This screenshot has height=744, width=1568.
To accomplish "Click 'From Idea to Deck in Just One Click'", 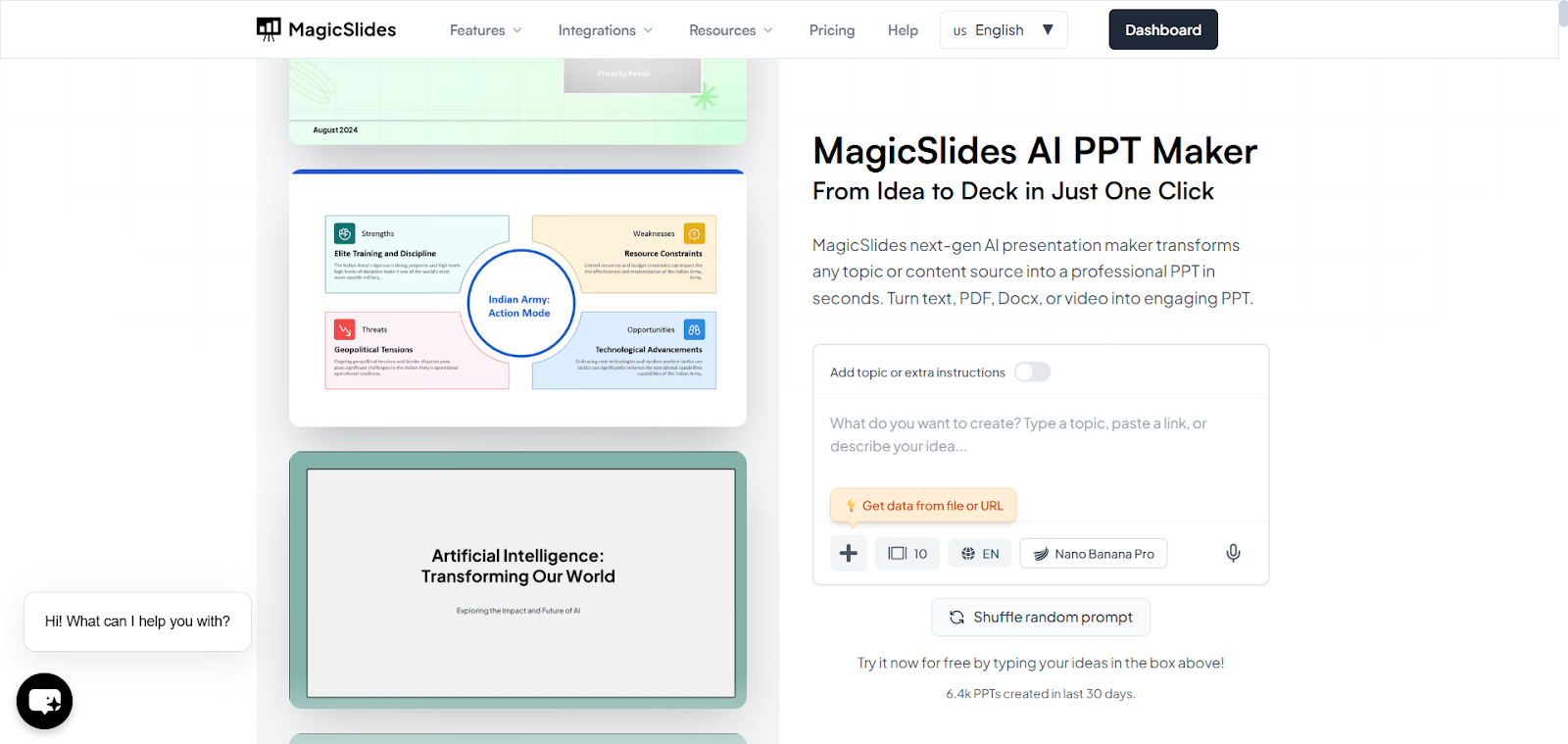I will [x=1013, y=191].
